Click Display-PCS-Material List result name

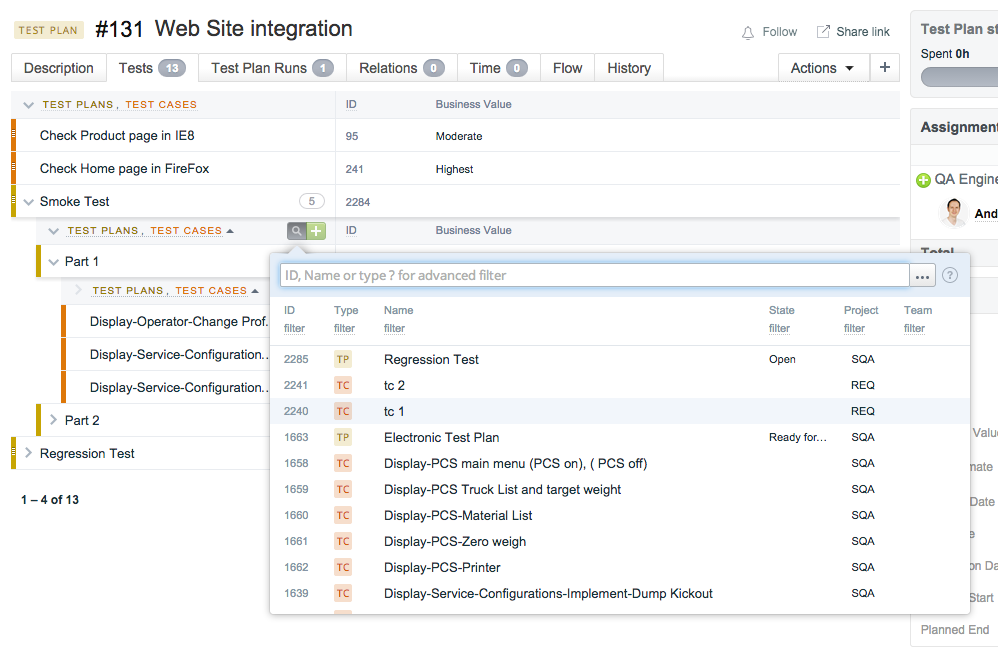click(x=458, y=515)
